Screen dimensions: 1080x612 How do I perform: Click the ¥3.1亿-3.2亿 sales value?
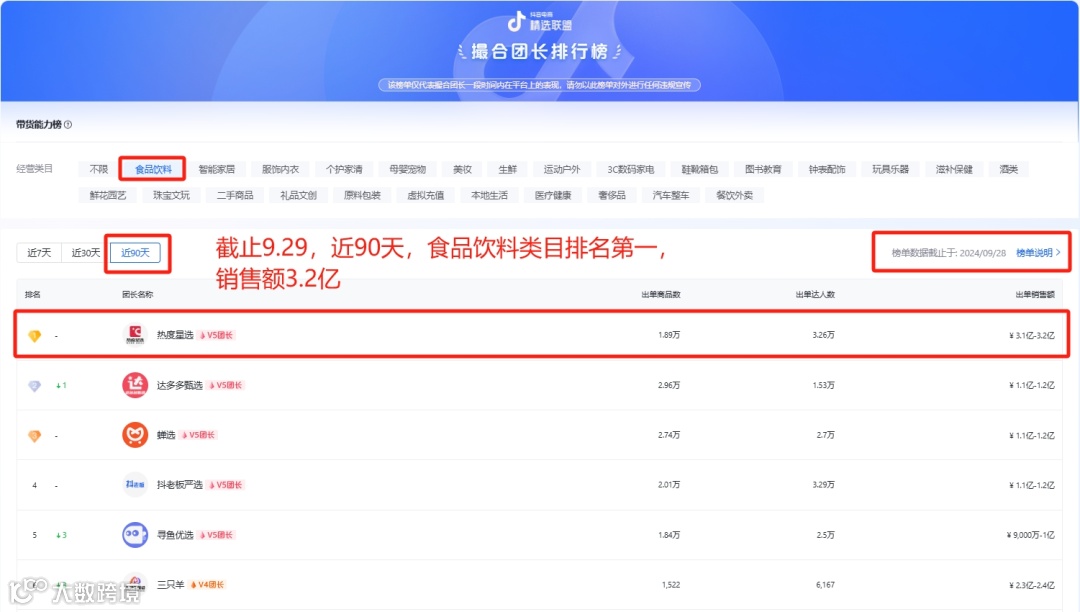1031,336
